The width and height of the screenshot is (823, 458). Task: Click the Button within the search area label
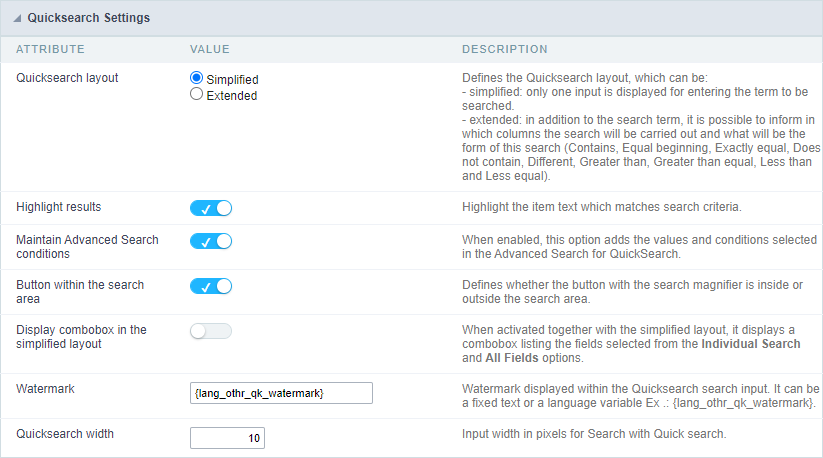[x=80, y=292]
